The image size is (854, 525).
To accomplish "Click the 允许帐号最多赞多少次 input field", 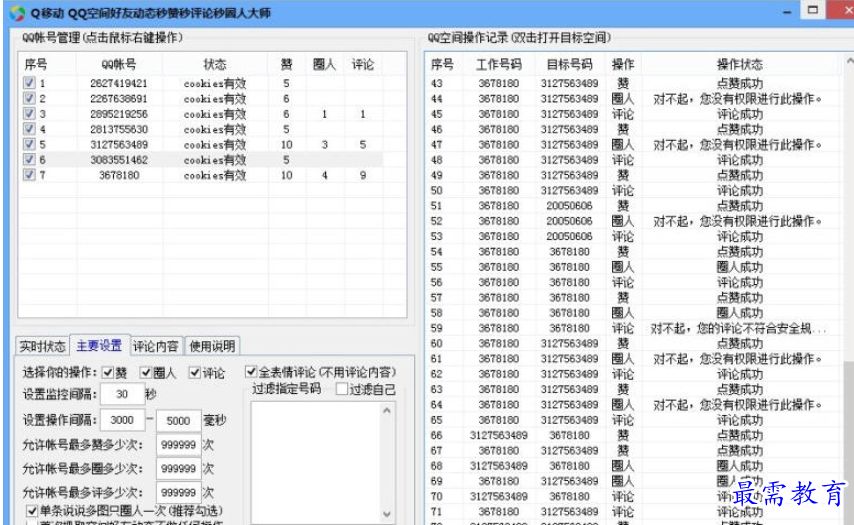I will (178, 445).
